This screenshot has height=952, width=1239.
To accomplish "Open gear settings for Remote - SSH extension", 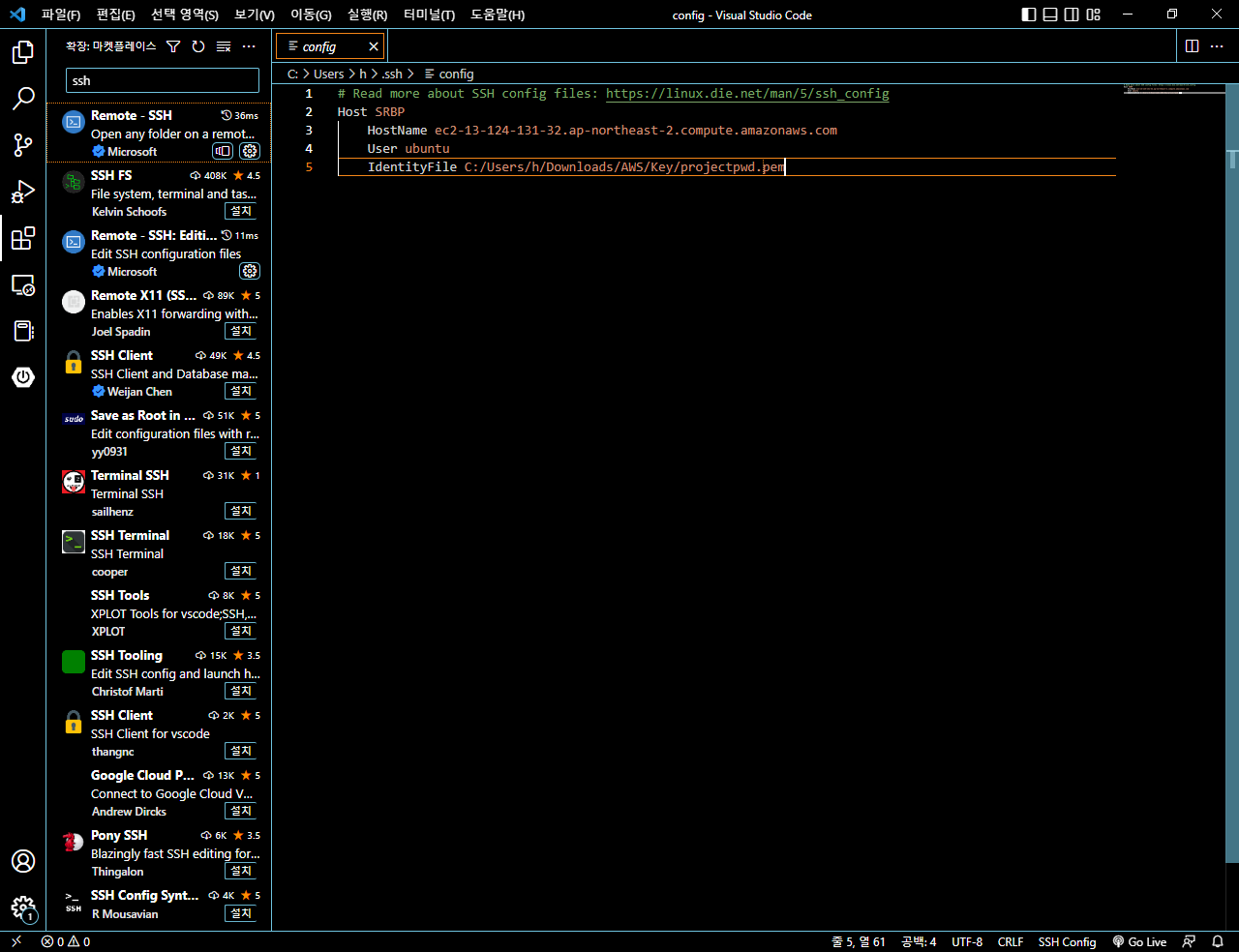I will [250, 151].
